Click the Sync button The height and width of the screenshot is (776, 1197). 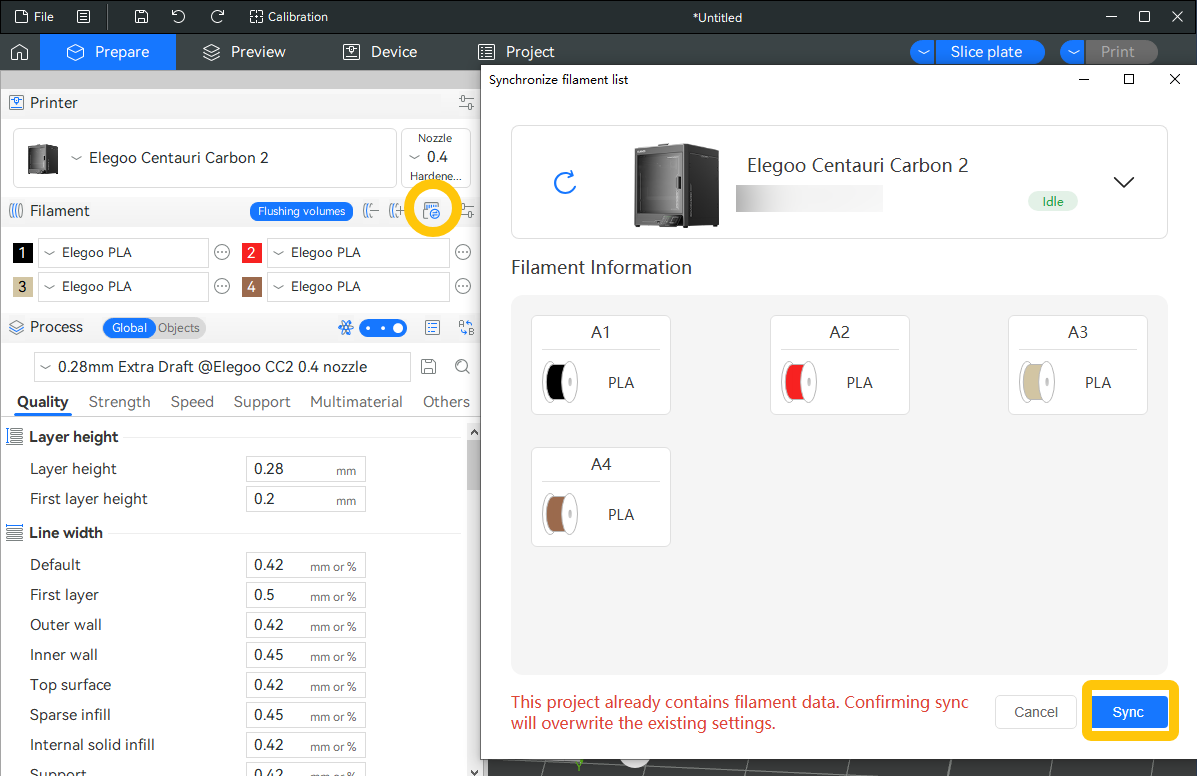[x=1129, y=712]
